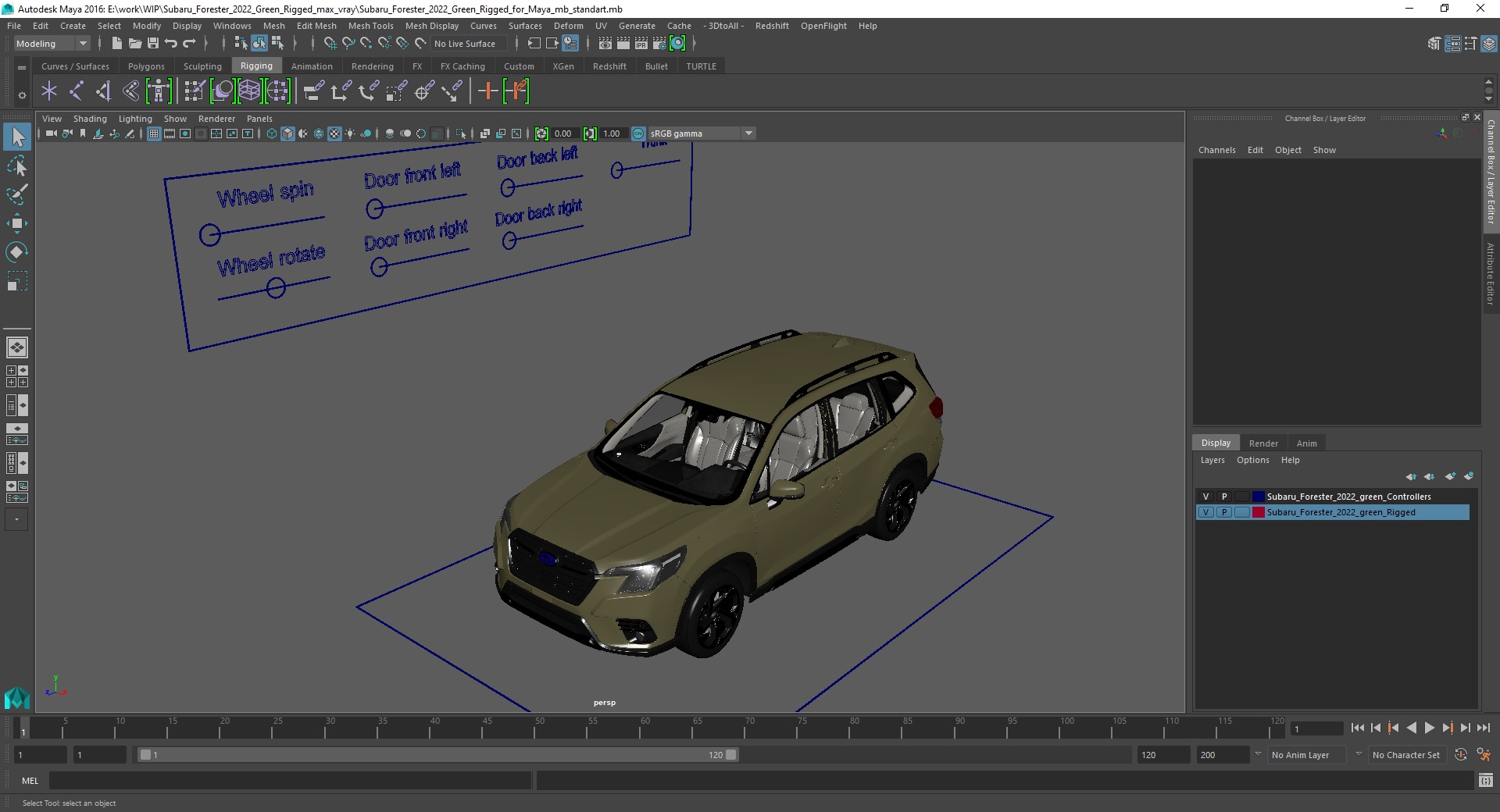Toggle playback P on green_Rigged layer
Viewport: 1500px width, 812px height.
point(1224,512)
